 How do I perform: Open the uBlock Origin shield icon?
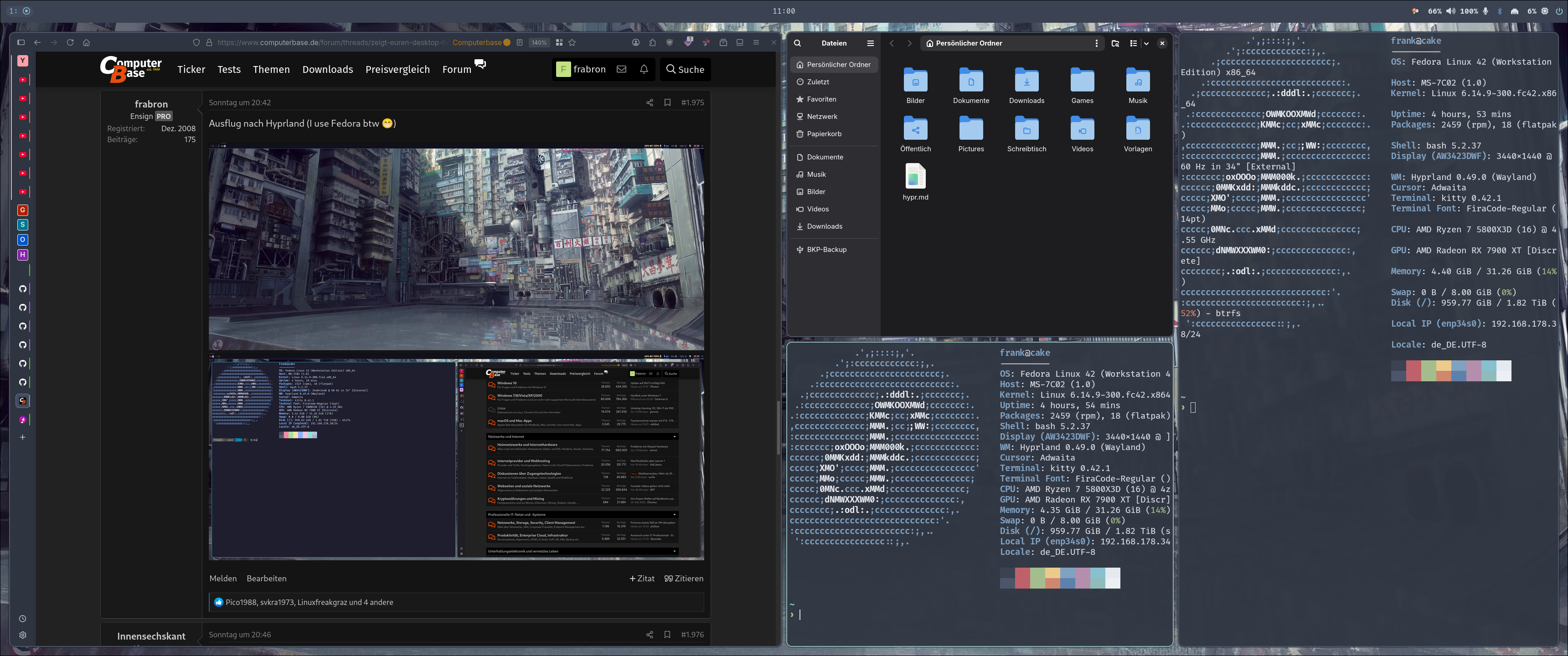pos(670,43)
